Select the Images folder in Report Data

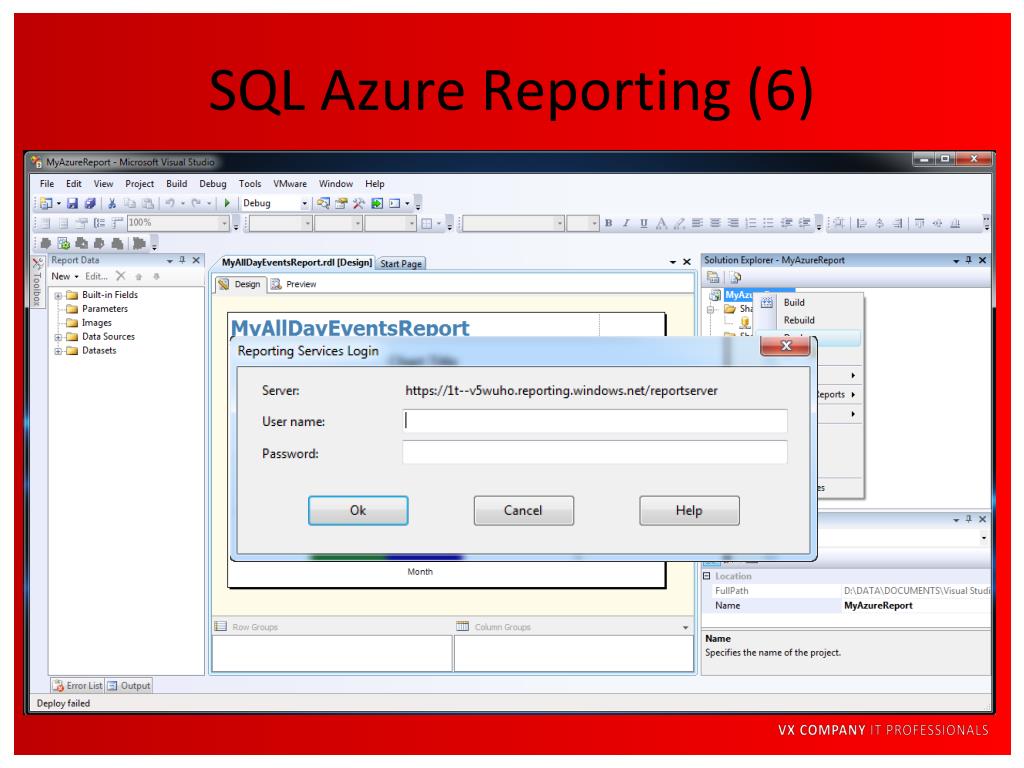[89, 323]
